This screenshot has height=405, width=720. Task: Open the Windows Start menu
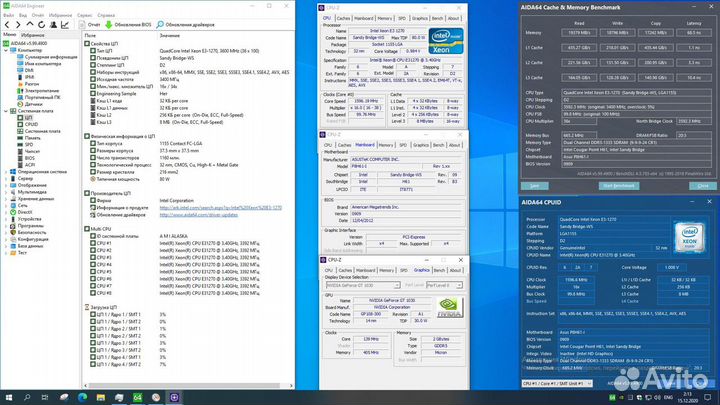pos(9,397)
